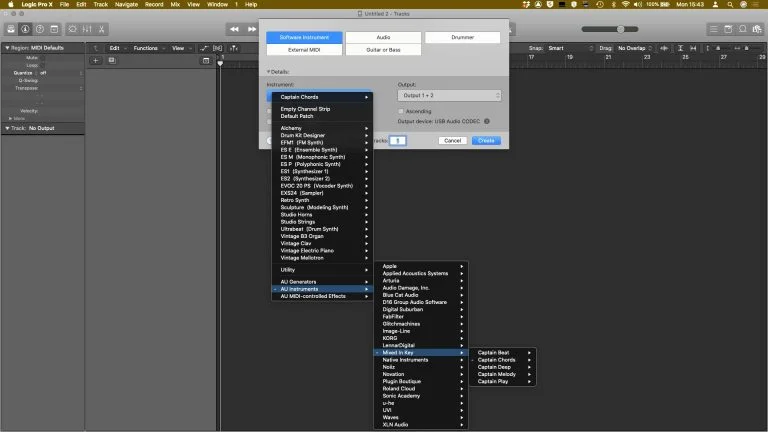Viewport: 768px width, 432px height.
Task: Choose Captain Beat from the submenu
Action: (x=503, y=353)
